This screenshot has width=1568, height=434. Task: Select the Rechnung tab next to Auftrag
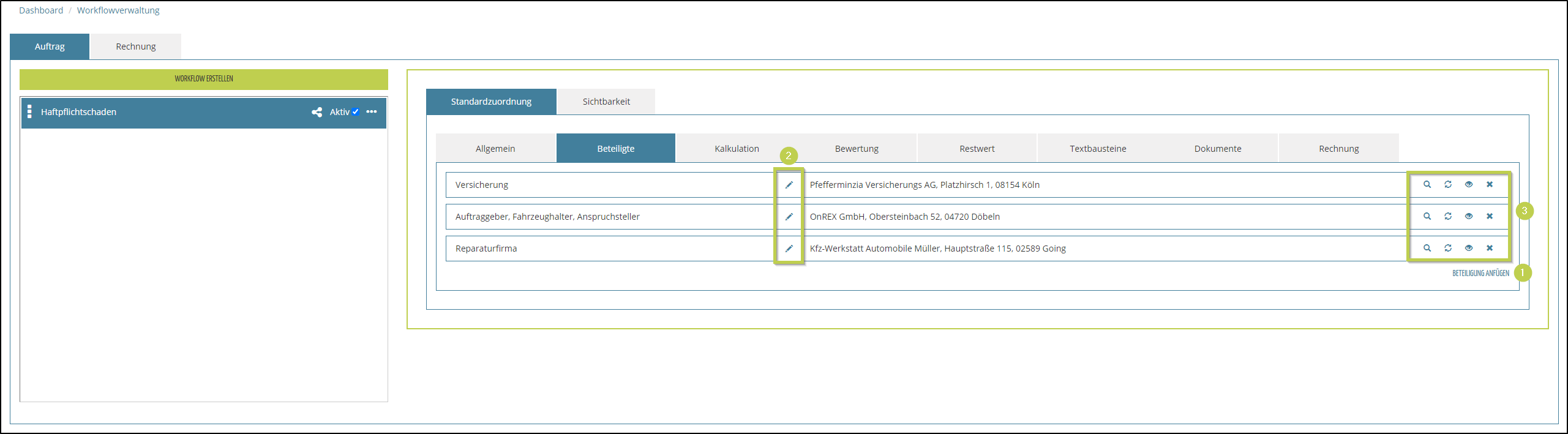click(135, 47)
